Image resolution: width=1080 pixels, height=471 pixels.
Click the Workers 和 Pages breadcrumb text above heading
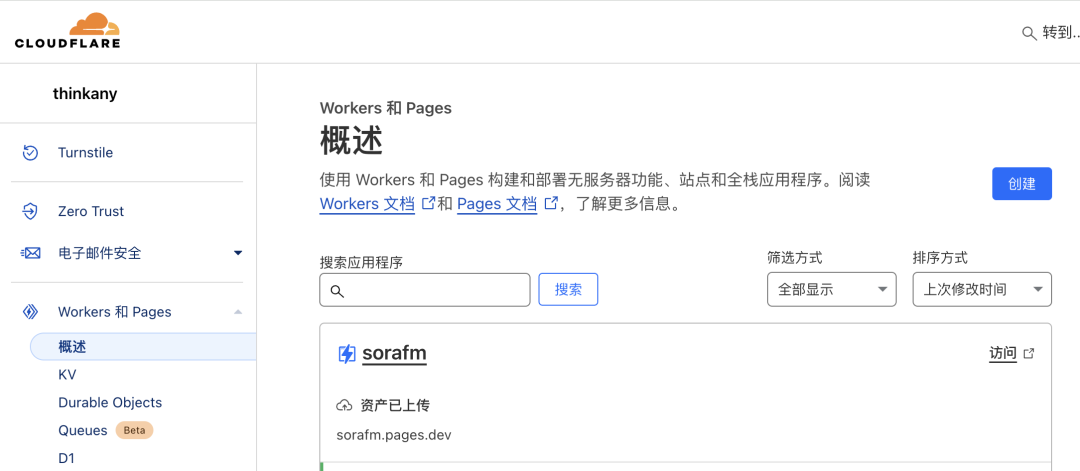click(x=386, y=108)
